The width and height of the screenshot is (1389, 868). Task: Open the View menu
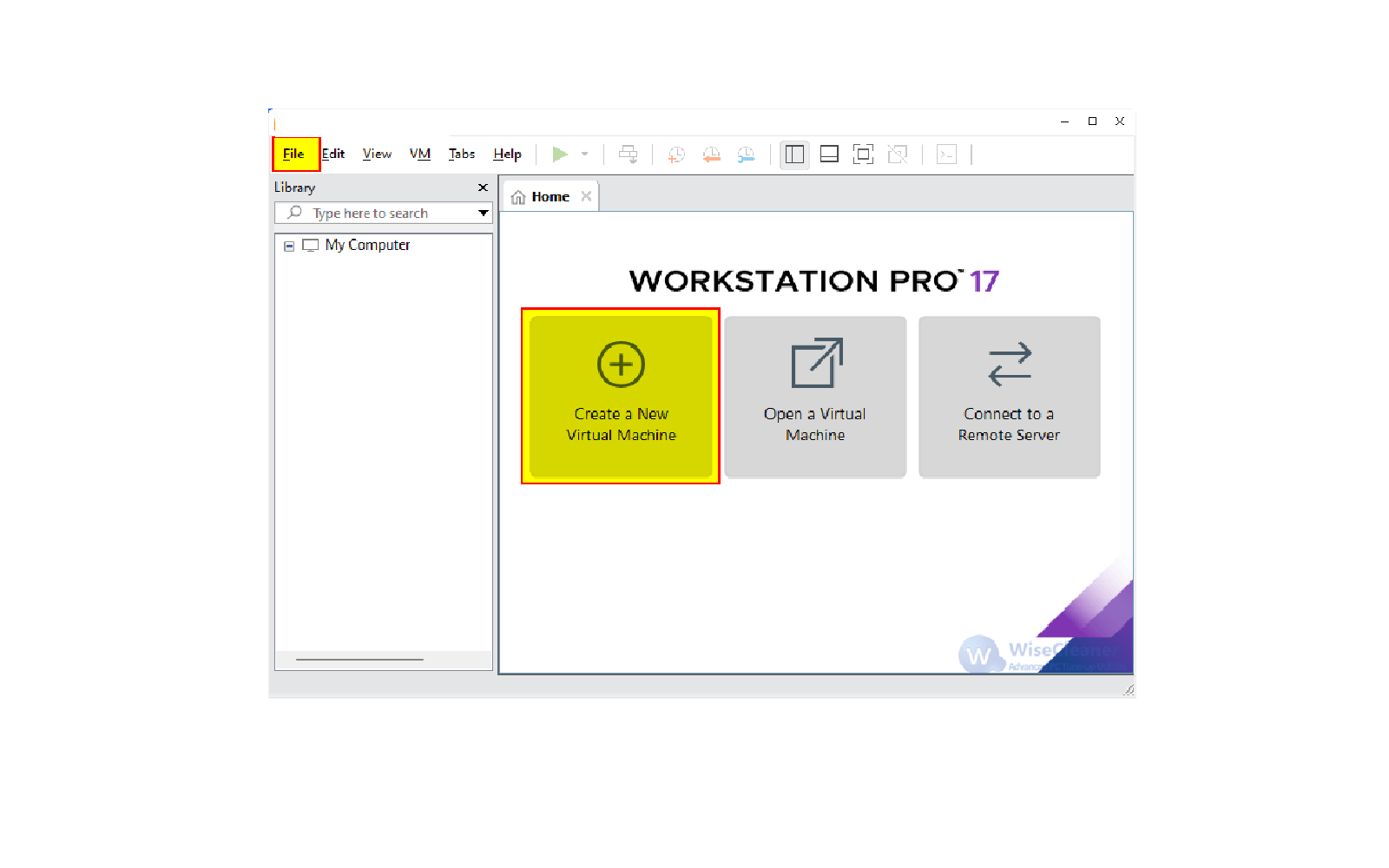click(x=377, y=154)
